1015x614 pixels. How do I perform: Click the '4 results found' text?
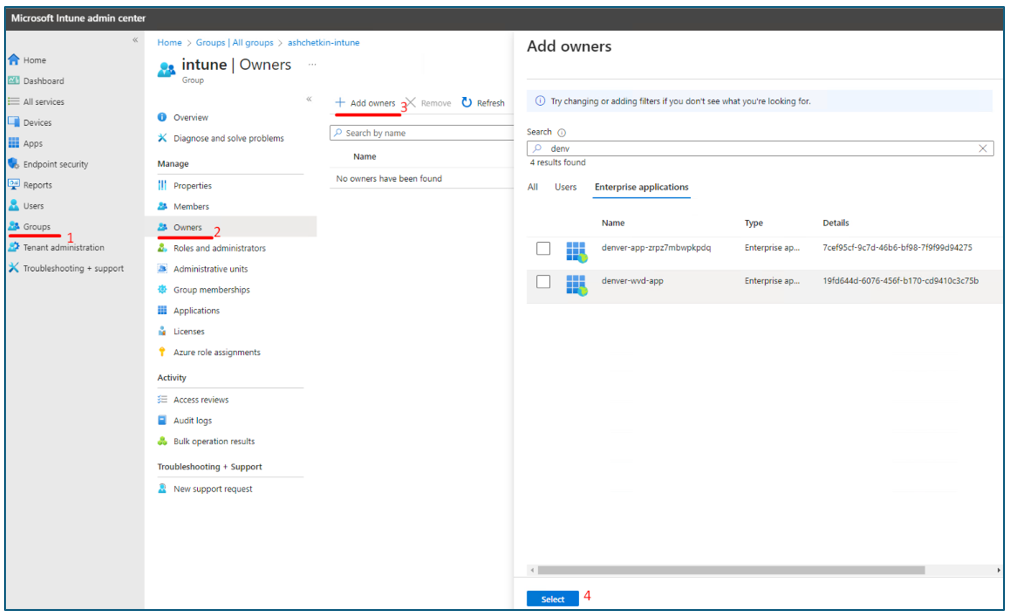[x=557, y=162]
